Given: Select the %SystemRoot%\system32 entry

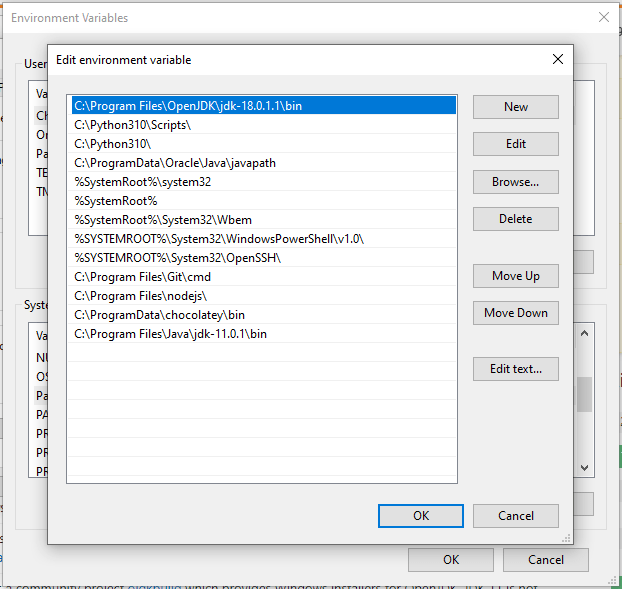Looking at the screenshot, I should pos(264,182).
